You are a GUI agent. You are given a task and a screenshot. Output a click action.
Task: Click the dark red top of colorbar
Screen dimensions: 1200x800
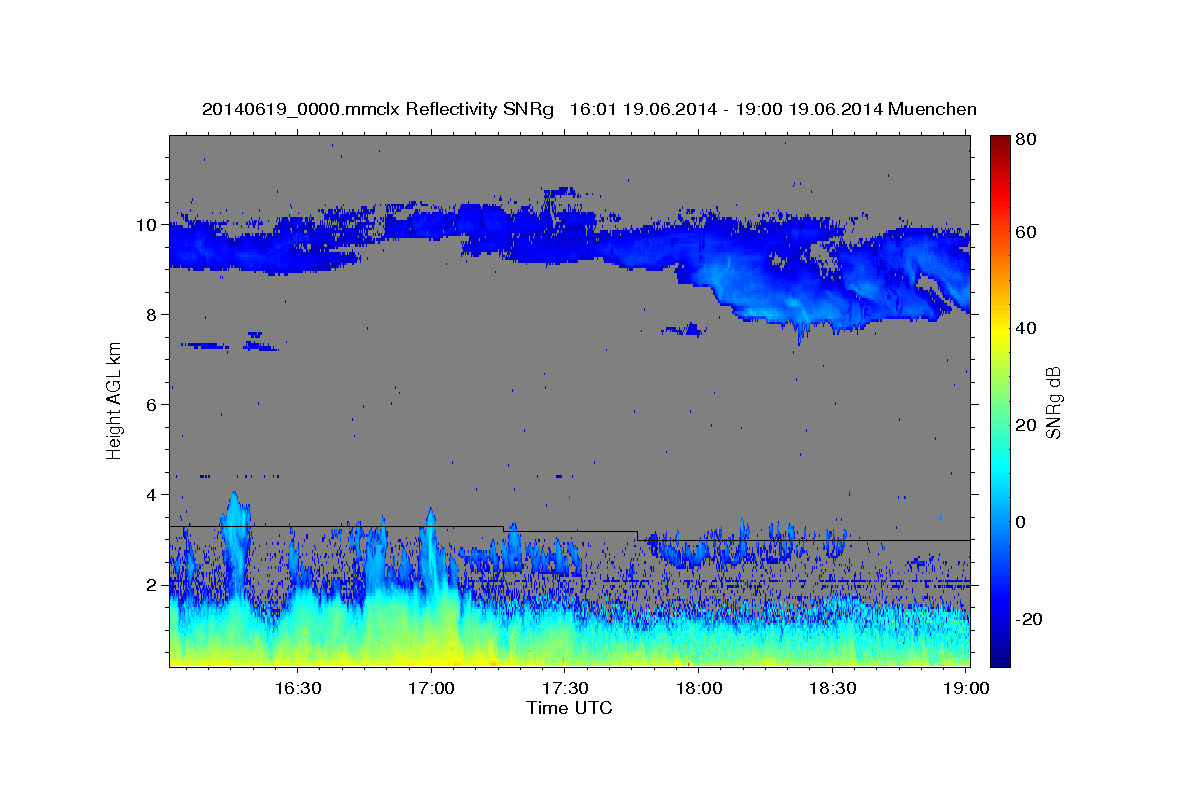coord(1000,142)
